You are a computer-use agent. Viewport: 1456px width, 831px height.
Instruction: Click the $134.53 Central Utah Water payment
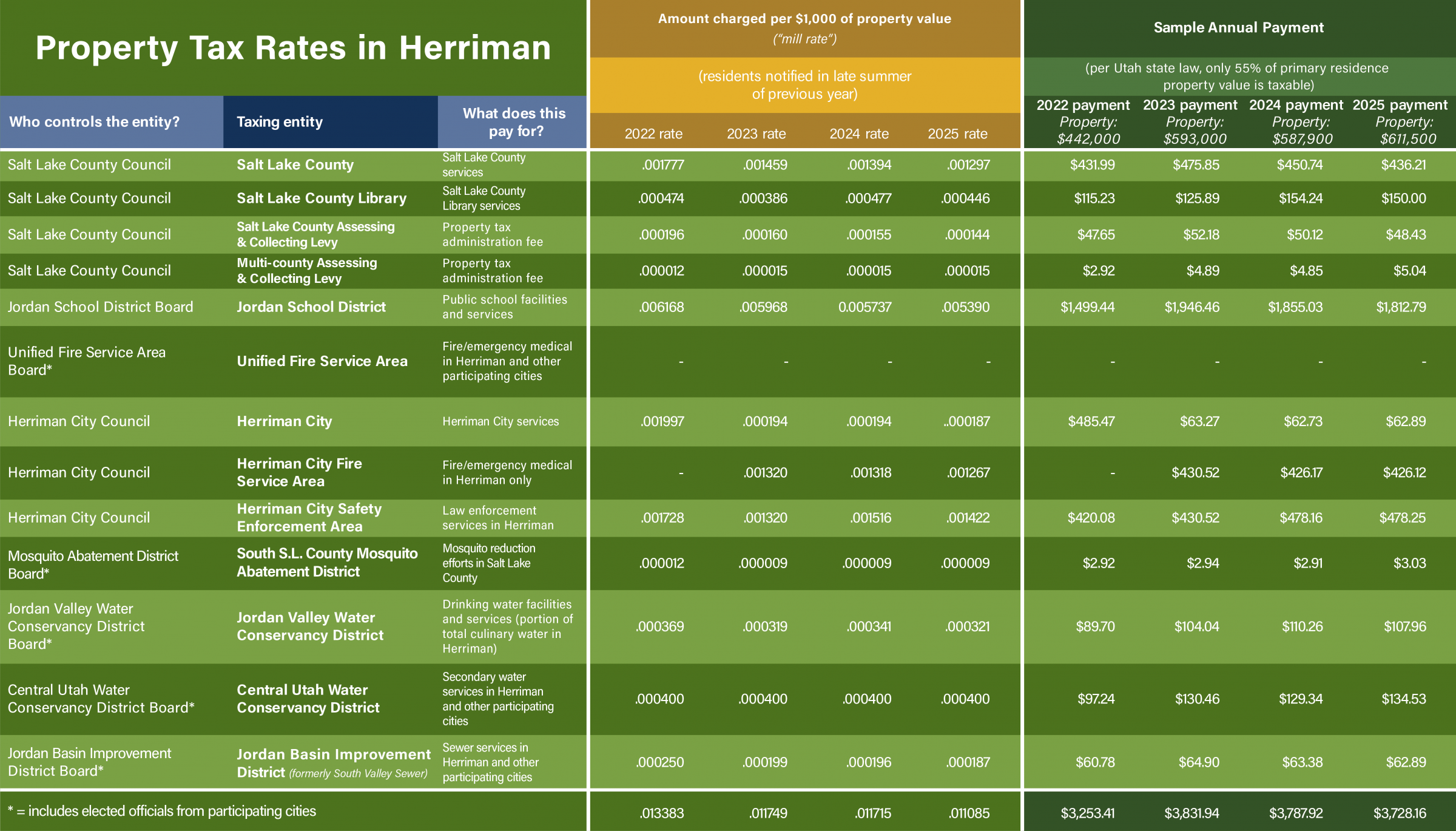coord(1404,699)
